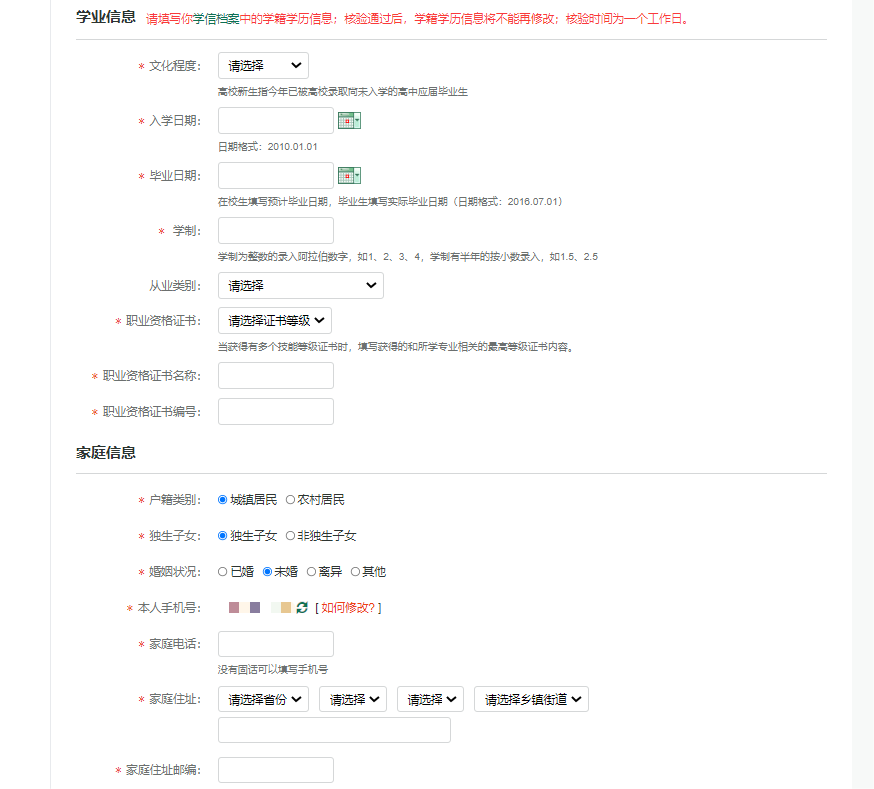The image size is (874, 789).
Task: Open the city-level 请选择 address dropdown
Action: tap(352, 699)
